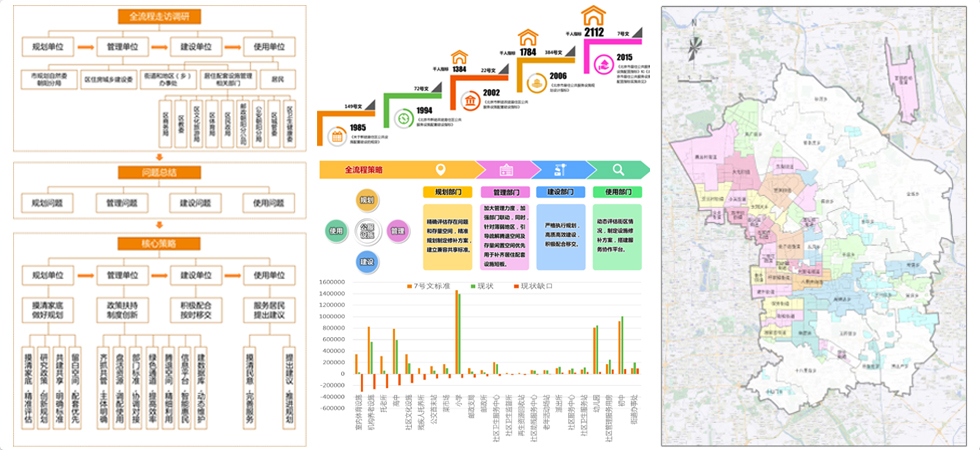Click the 7号文标准 orange legend swatch
This screenshot has width=980, height=450.
[x=409, y=286]
